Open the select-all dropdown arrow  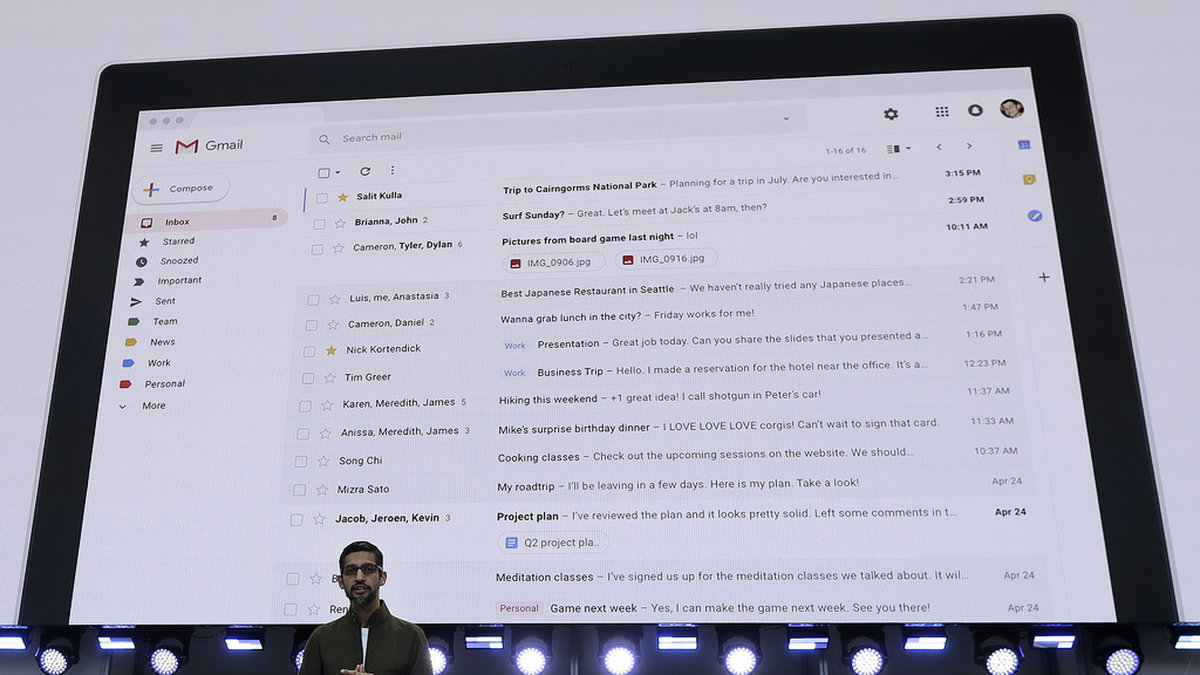pyautogui.click(x=338, y=173)
